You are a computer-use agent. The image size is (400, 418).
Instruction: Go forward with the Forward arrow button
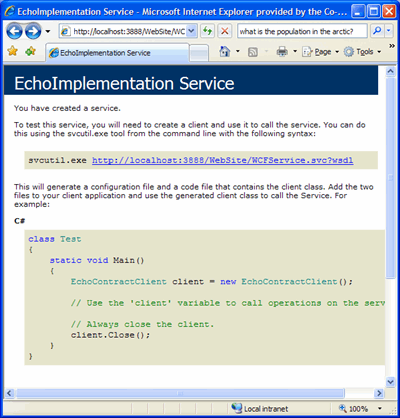tap(33, 31)
